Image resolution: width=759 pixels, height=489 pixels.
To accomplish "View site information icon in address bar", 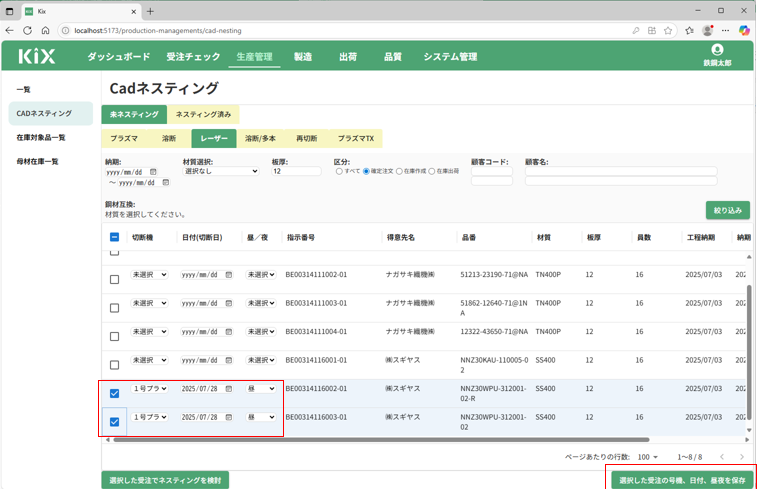I will (65, 31).
